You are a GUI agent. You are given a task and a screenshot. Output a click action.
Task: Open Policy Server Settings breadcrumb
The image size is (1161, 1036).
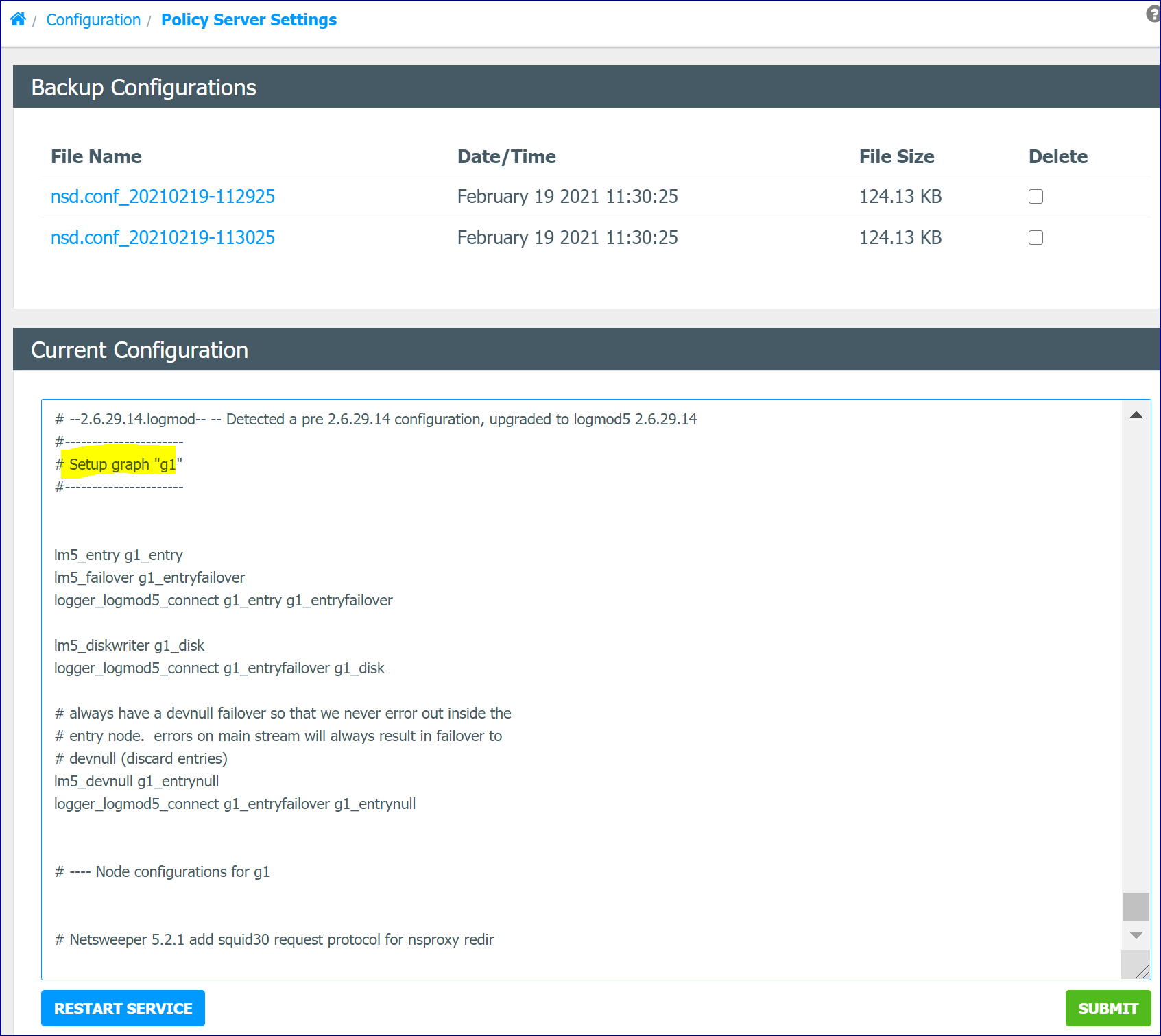[249, 20]
